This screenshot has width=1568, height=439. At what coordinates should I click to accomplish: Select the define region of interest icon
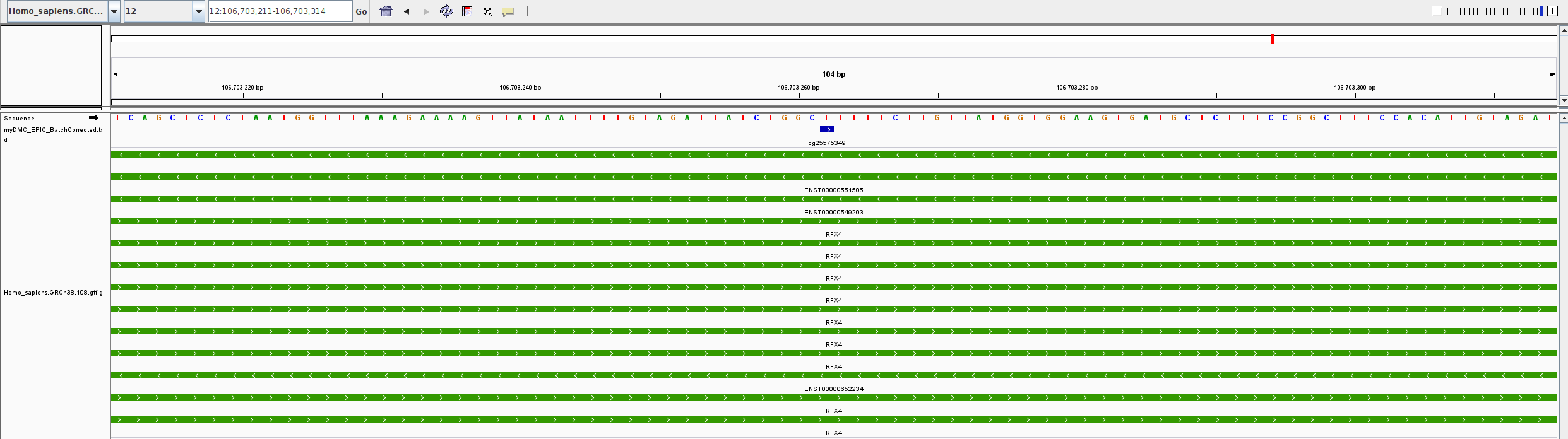pos(467,11)
